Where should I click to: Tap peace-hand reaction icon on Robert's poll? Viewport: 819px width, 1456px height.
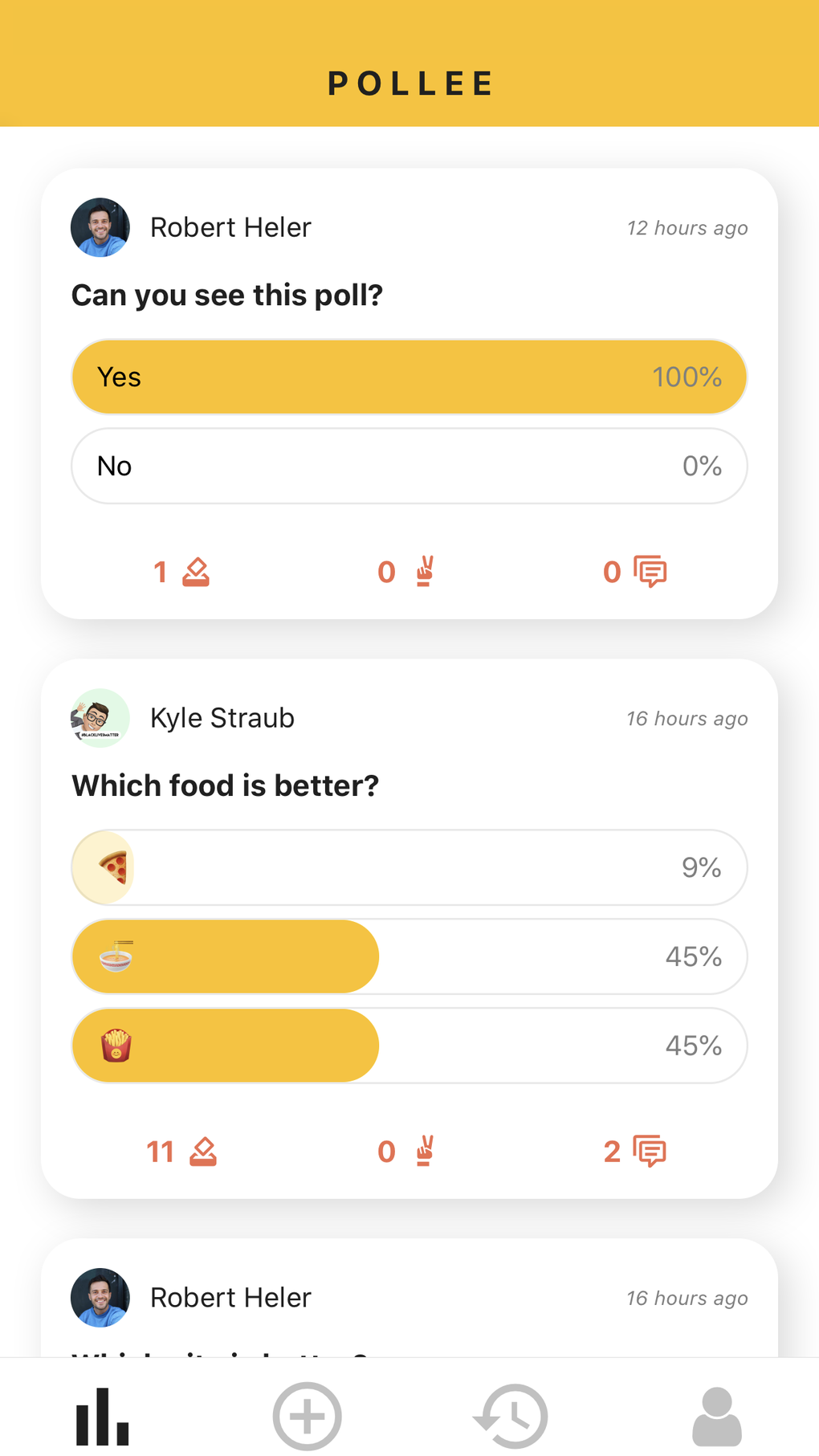[425, 572]
